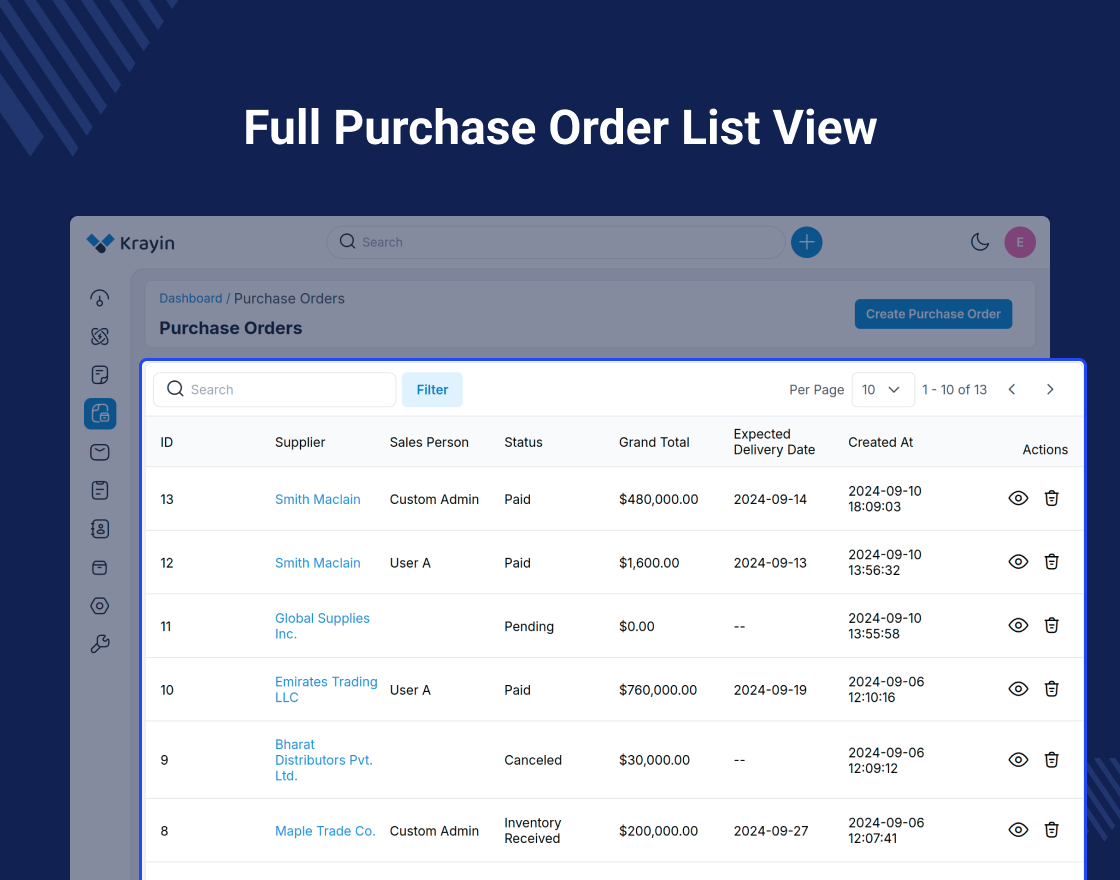Delete purchase order 13 with trash icon
Screen dimensions: 1120x880
pos(1051,498)
